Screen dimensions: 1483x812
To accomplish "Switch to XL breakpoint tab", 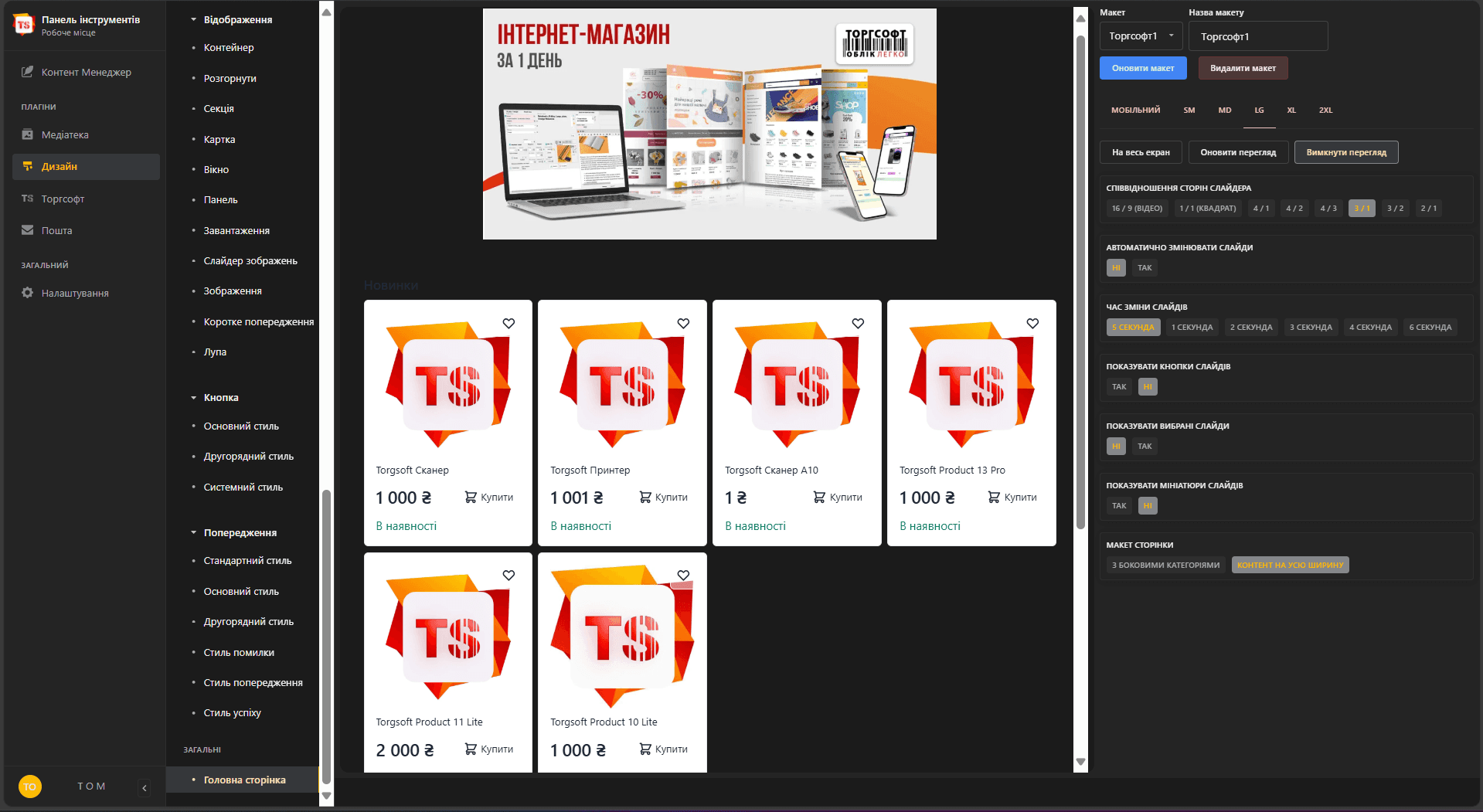I will [1291, 110].
